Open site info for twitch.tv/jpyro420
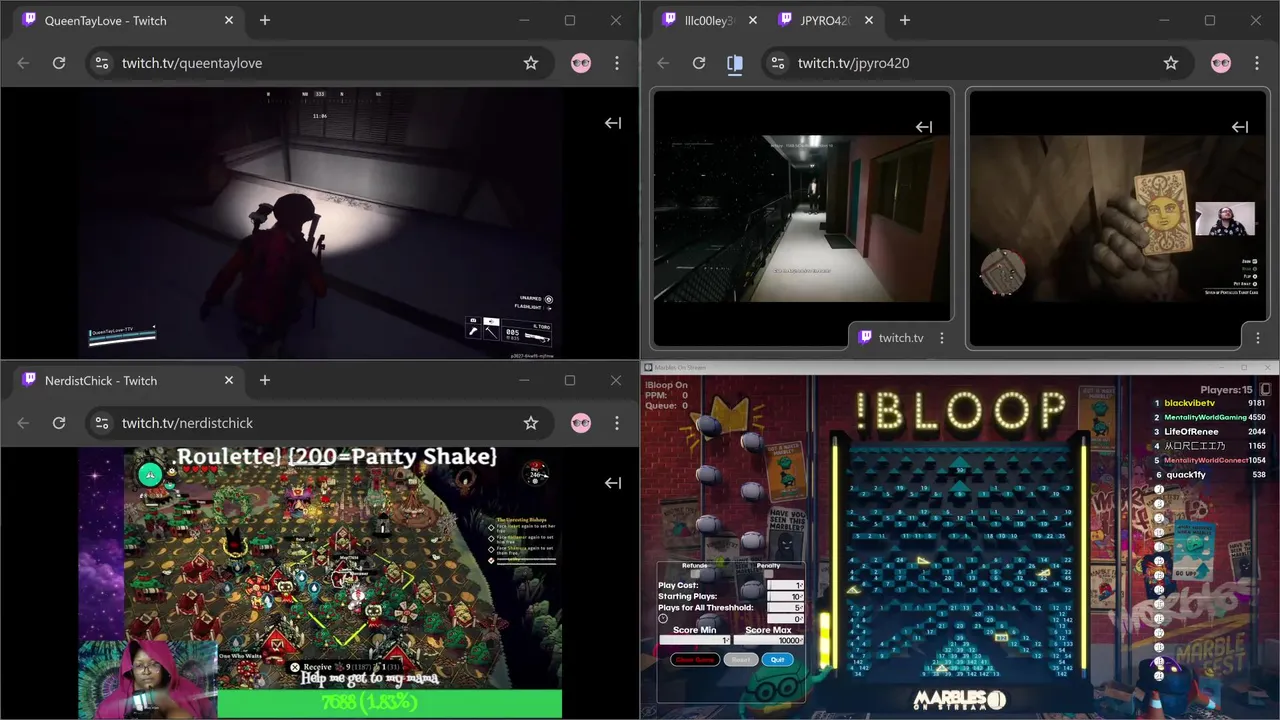Viewport: 1280px width, 720px height. point(777,63)
